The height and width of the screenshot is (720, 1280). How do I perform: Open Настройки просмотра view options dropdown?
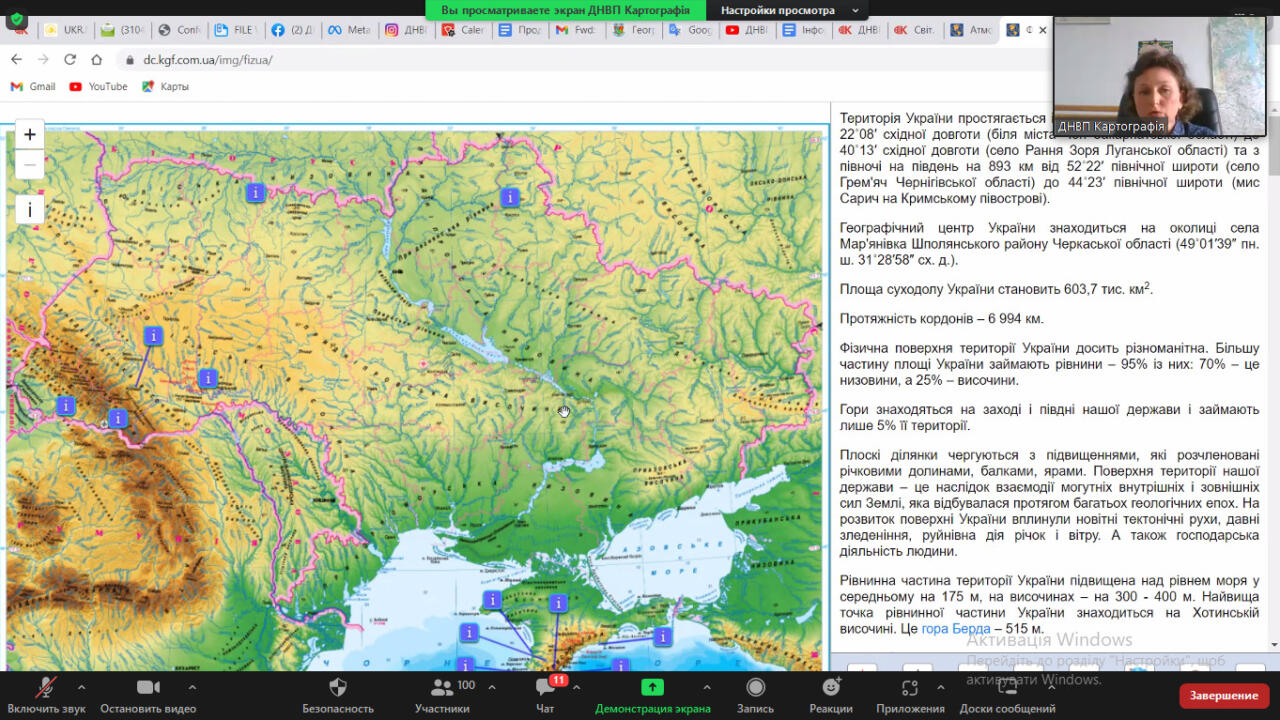coord(789,10)
